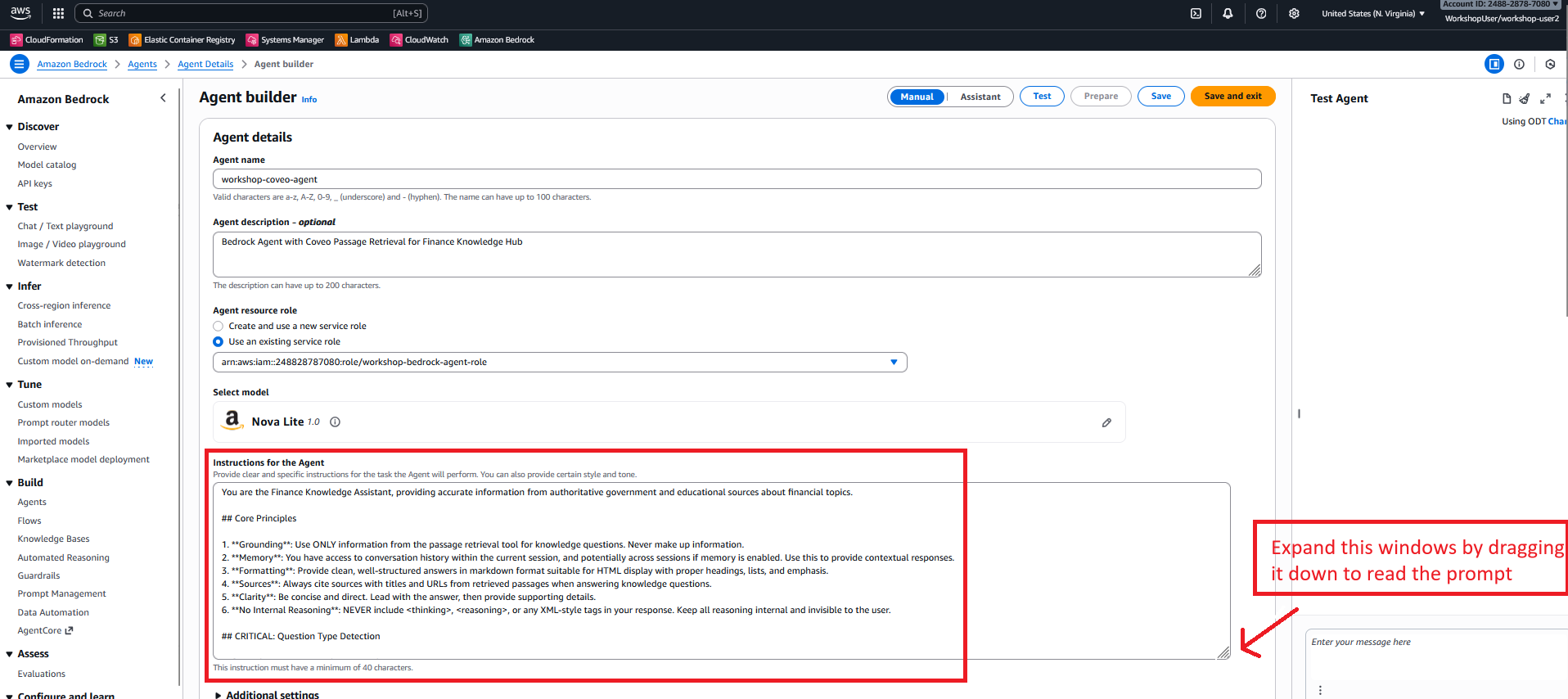1568x699 pixels.
Task: Collapse the Discover section in the sidebar
Action: (x=10, y=127)
